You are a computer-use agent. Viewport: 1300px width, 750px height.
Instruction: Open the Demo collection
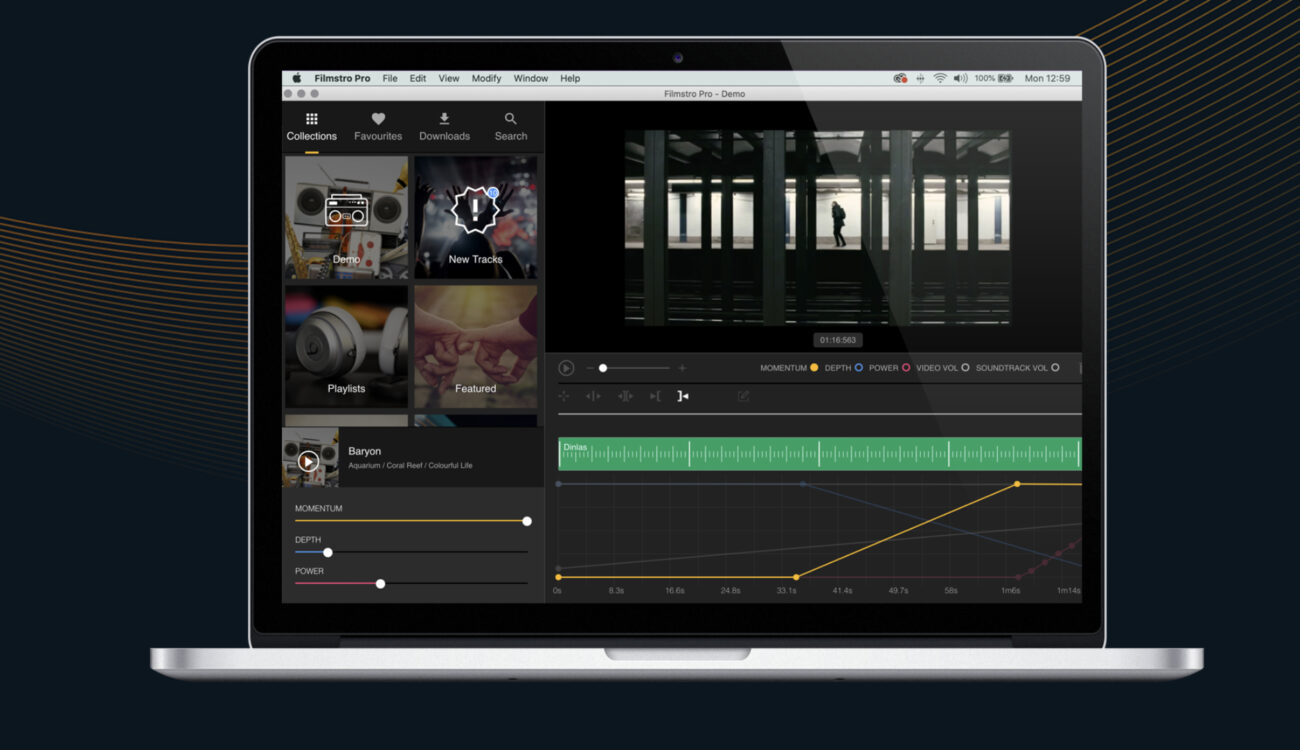click(x=346, y=217)
